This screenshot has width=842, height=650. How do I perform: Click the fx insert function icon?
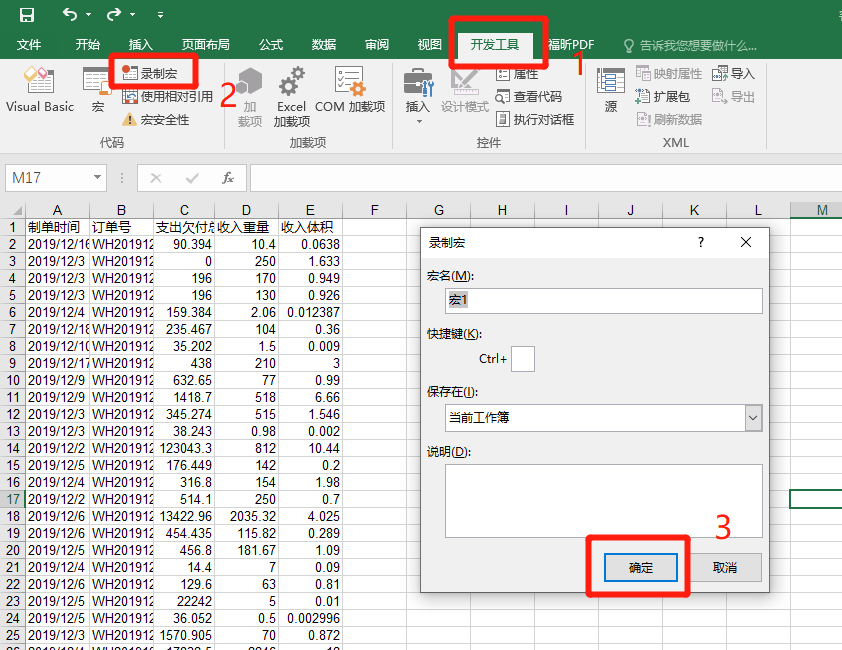[x=228, y=178]
